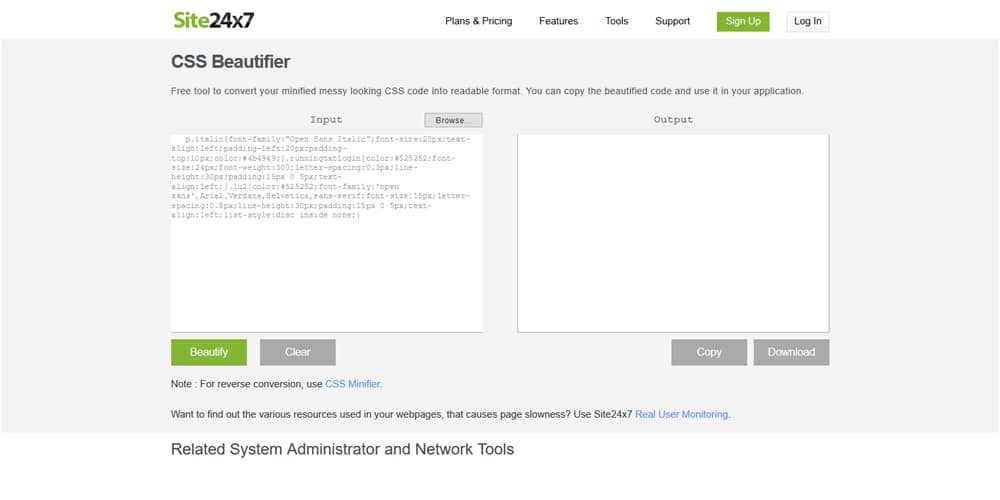Click the green Beautify button

pyautogui.click(x=209, y=352)
